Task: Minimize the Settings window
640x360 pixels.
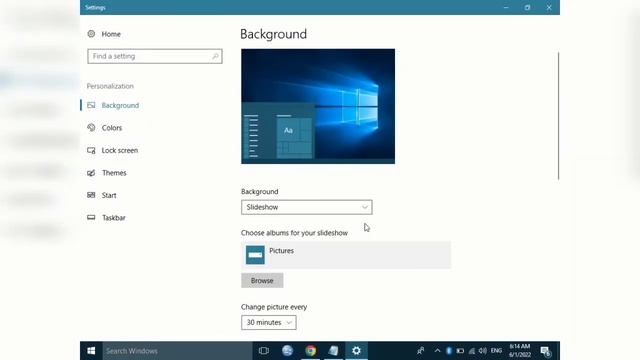Action: click(506, 7)
